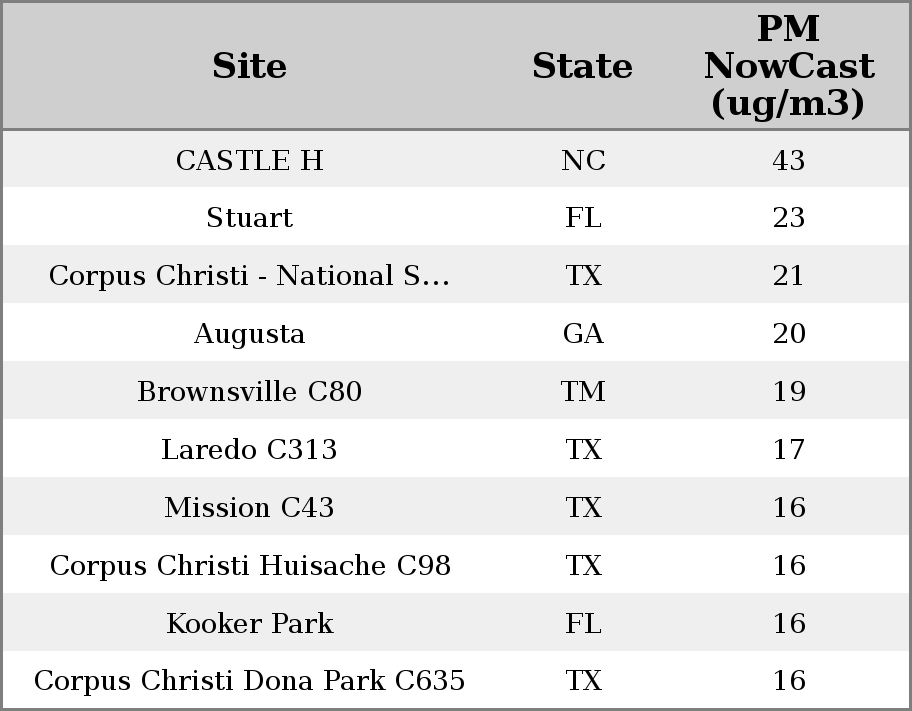Select Corpus Christi Dona Park C635 row
The height and width of the screenshot is (711, 912).
249,681
